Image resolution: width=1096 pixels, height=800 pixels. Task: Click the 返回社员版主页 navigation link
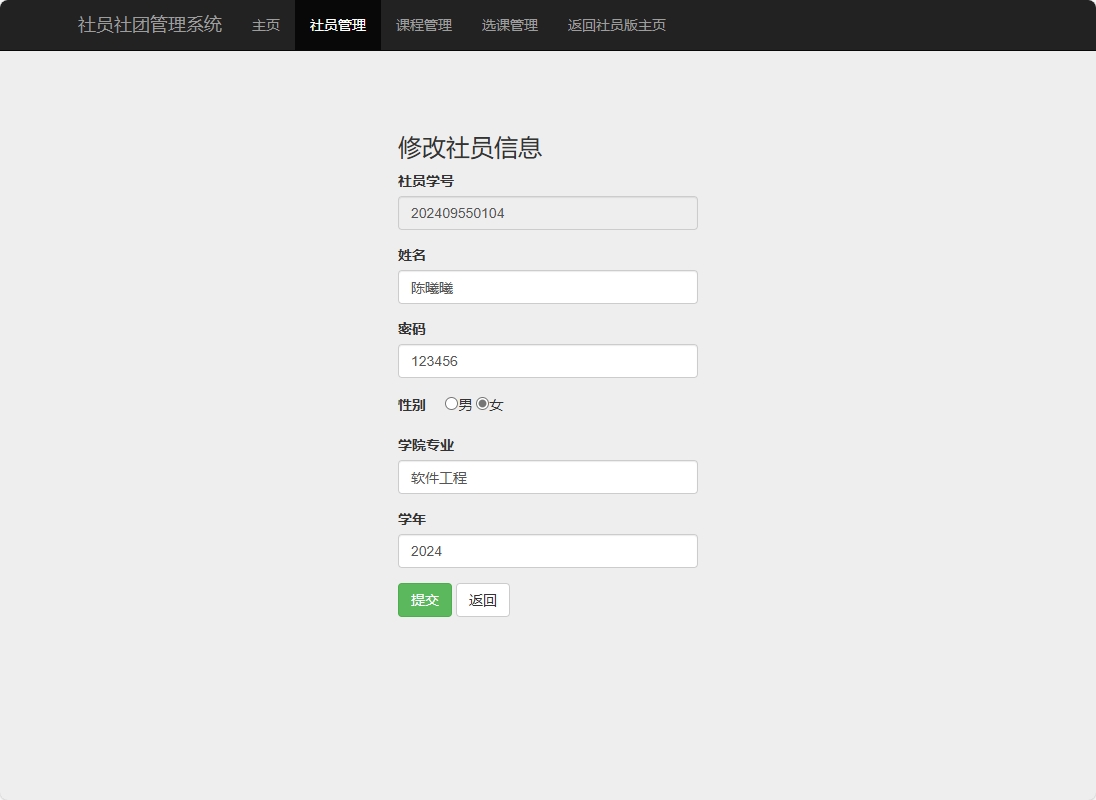pyautogui.click(x=616, y=25)
